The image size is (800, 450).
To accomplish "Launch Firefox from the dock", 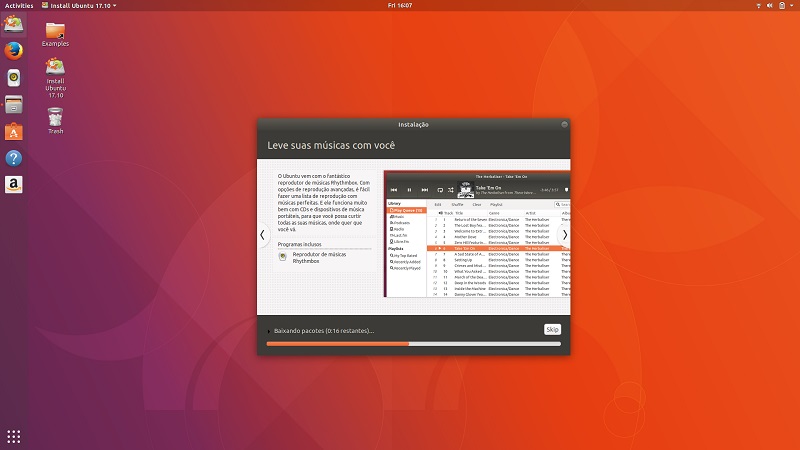I will coord(14,51).
